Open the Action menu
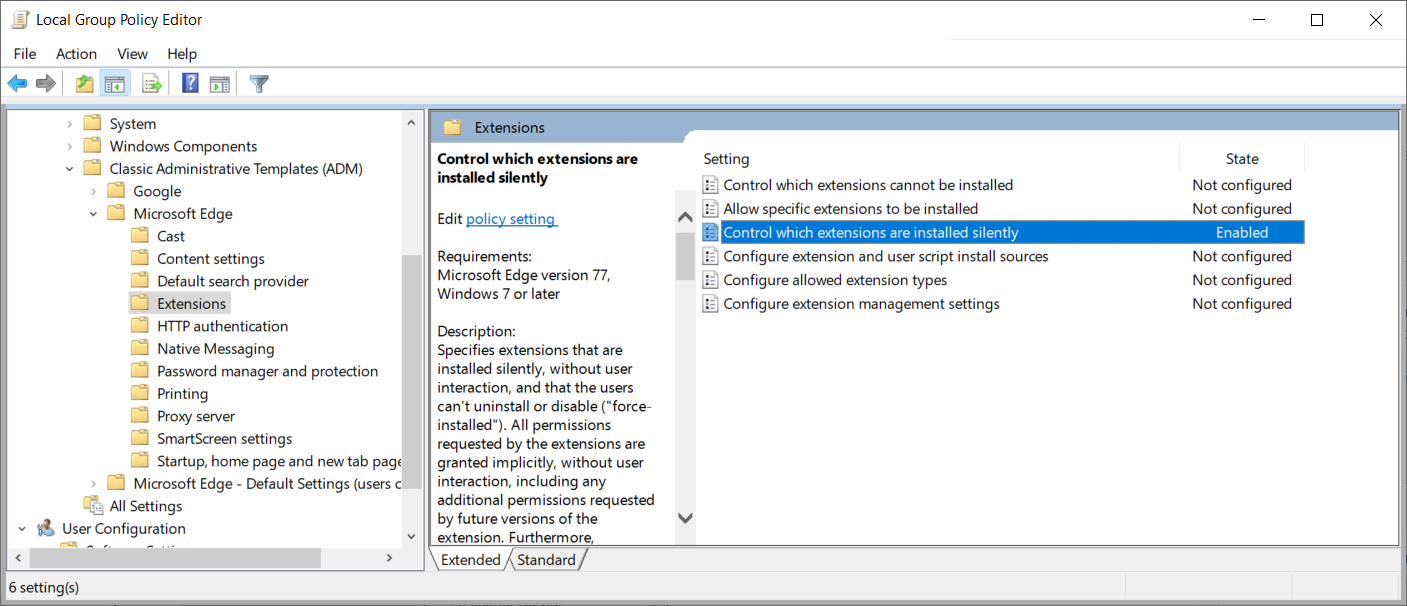 point(76,54)
